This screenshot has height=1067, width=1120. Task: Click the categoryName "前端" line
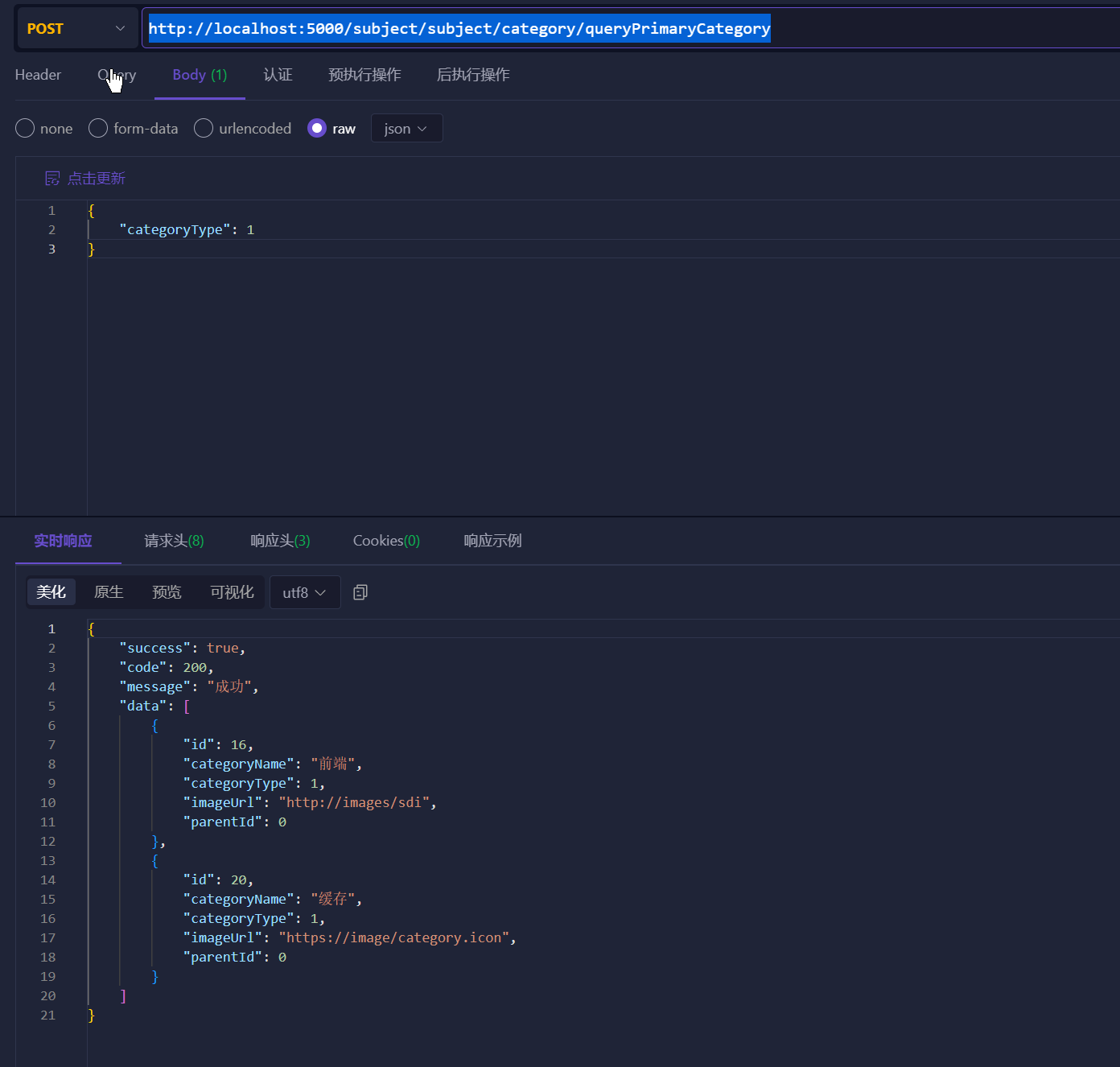pos(273,764)
